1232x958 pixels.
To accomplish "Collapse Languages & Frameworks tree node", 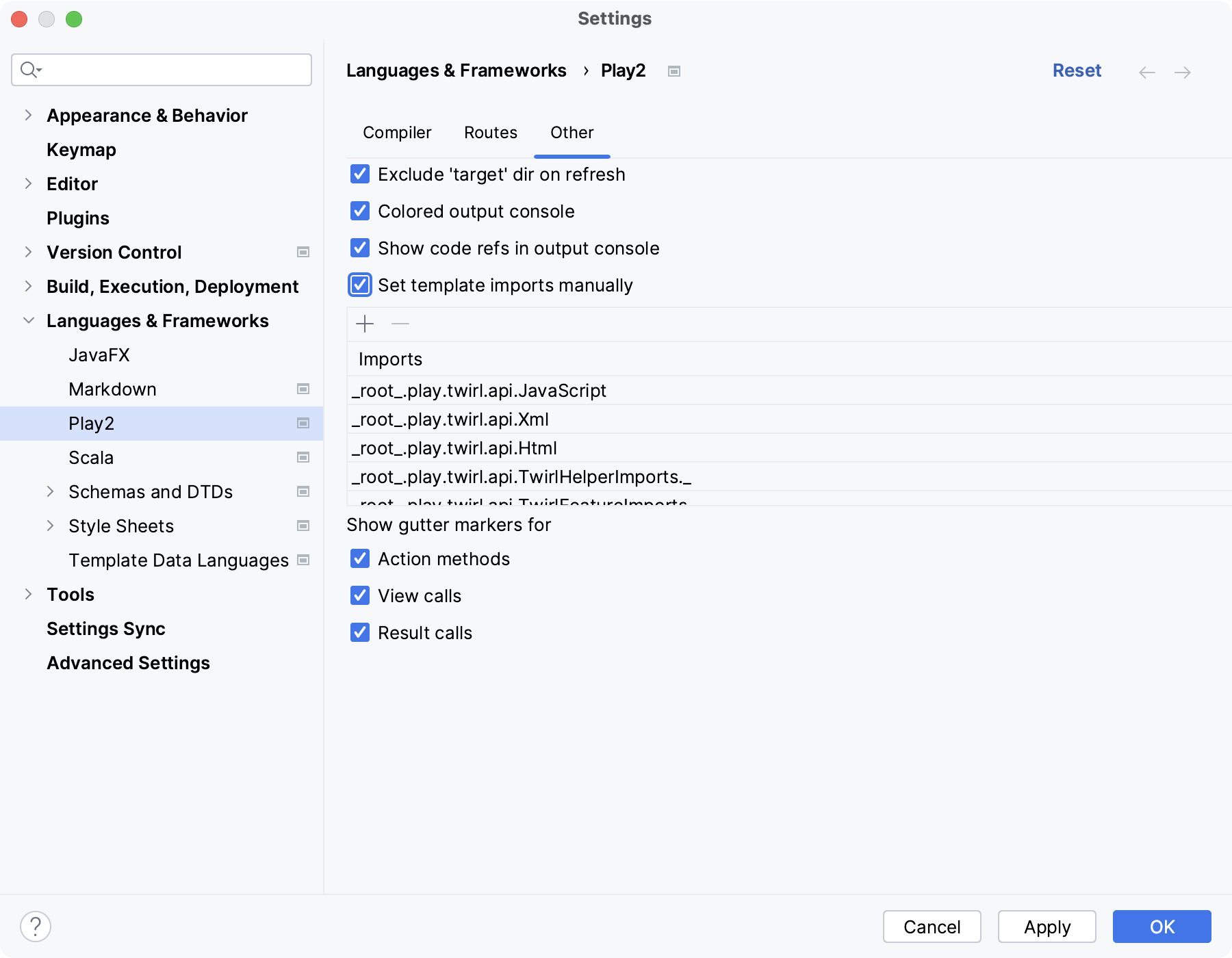I will [x=28, y=321].
